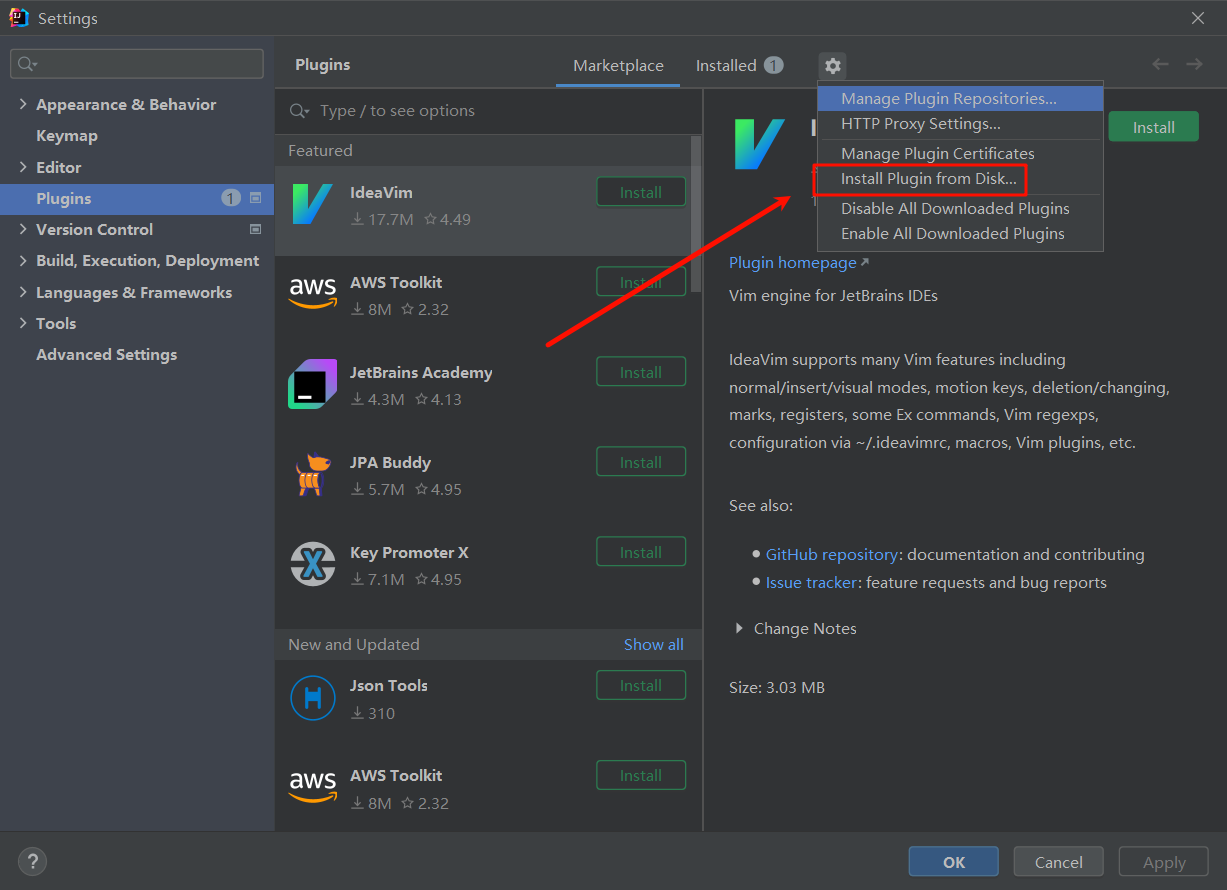This screenshot has height=890, width=1227.
Task: Click the forward navigation arrow
Action: point(1194,64)
